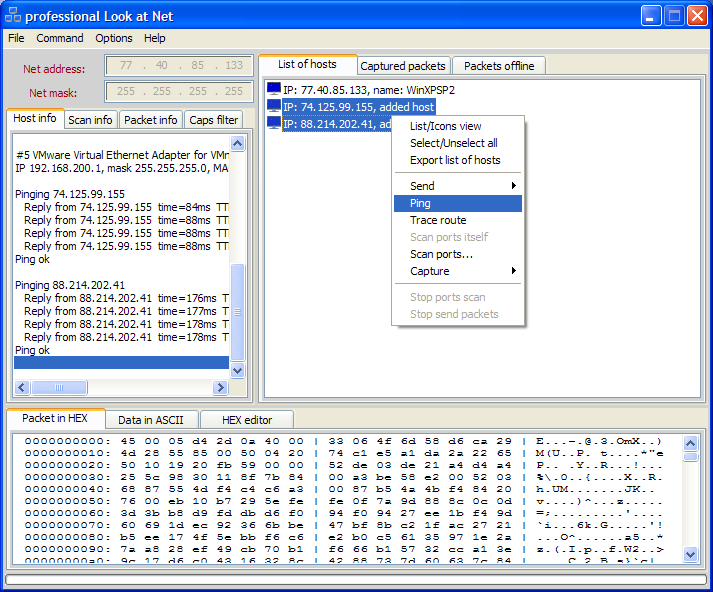Click Host info vertical scrollbar thumb
Viewport: 713px width, 592px height.
tap(237, 312)
